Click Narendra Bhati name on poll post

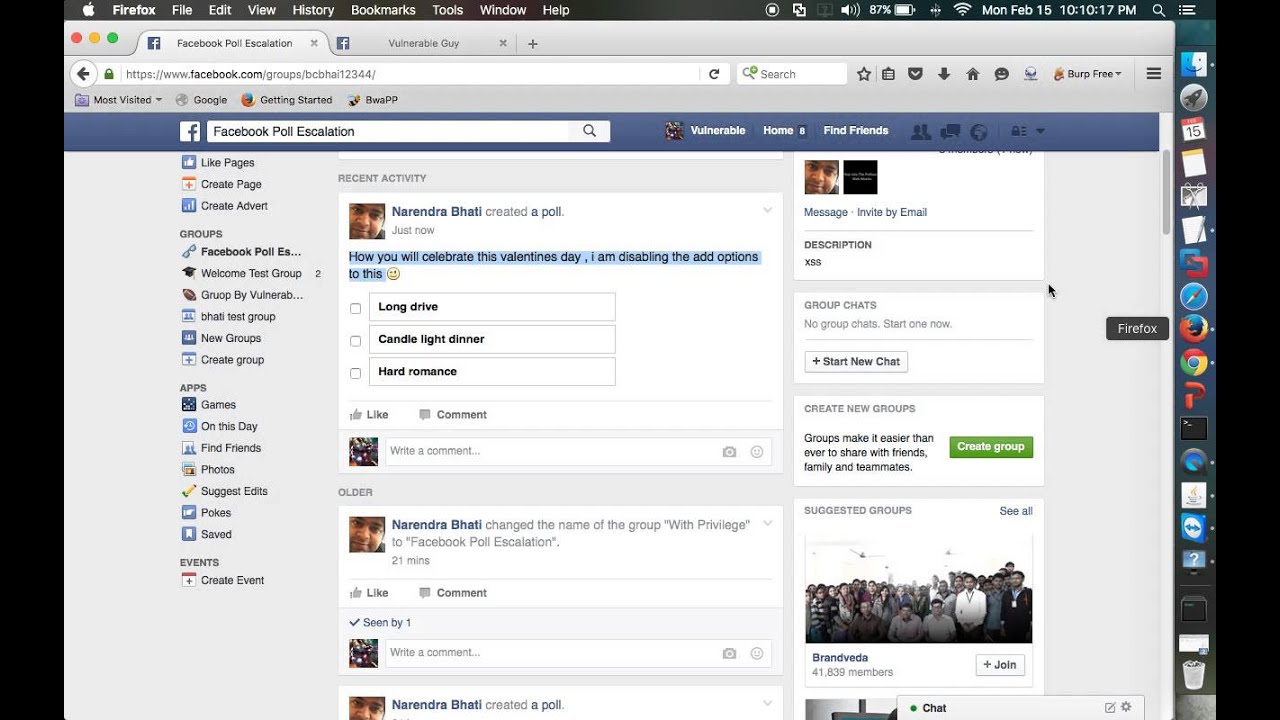click(x=436, y=212)
